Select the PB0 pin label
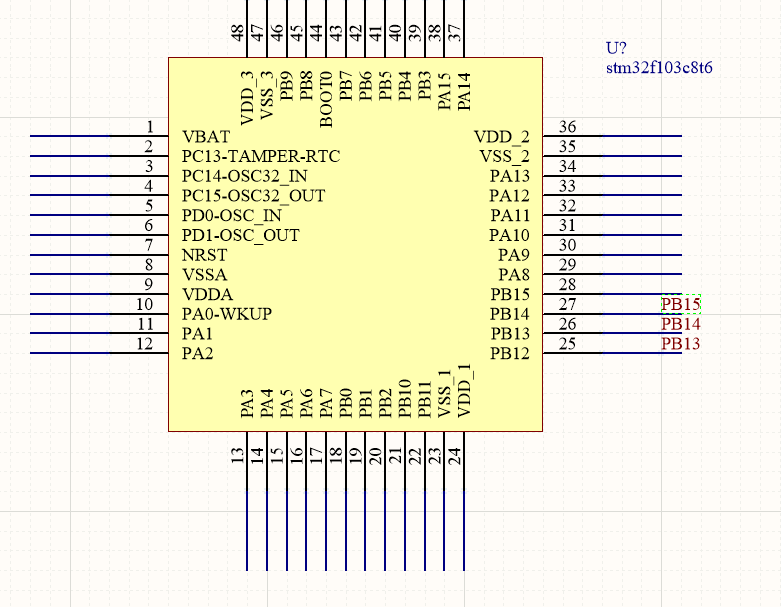 346,403
